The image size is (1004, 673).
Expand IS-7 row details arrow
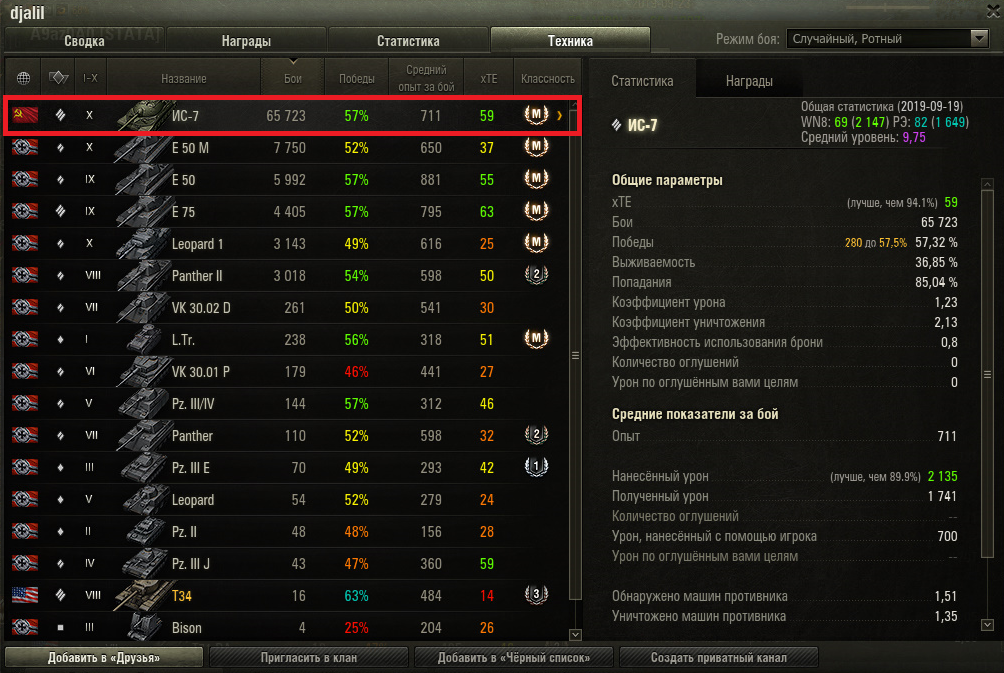tap(560, 116)
